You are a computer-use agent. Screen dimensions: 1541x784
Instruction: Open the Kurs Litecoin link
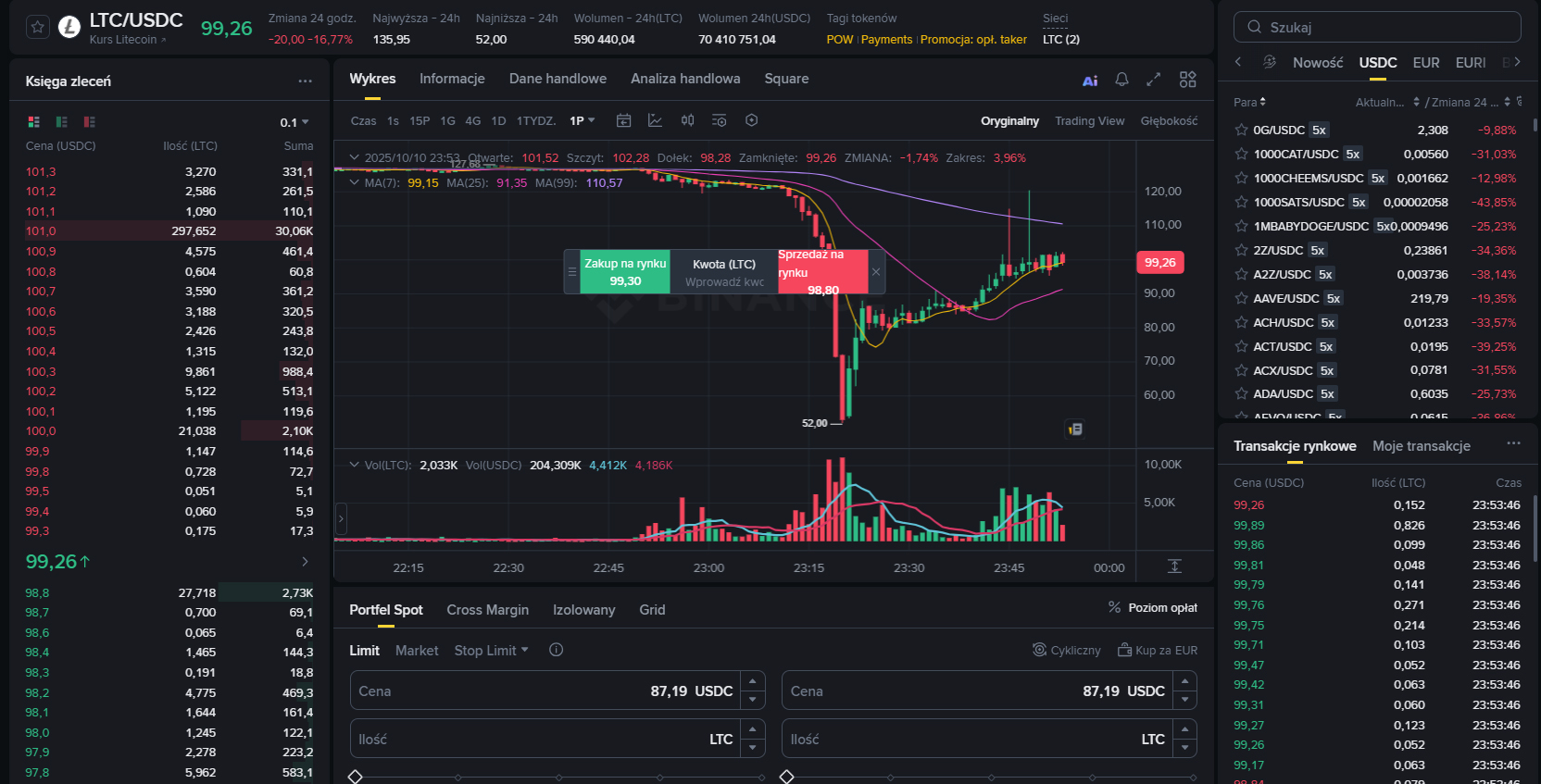[x=127, y=40]
